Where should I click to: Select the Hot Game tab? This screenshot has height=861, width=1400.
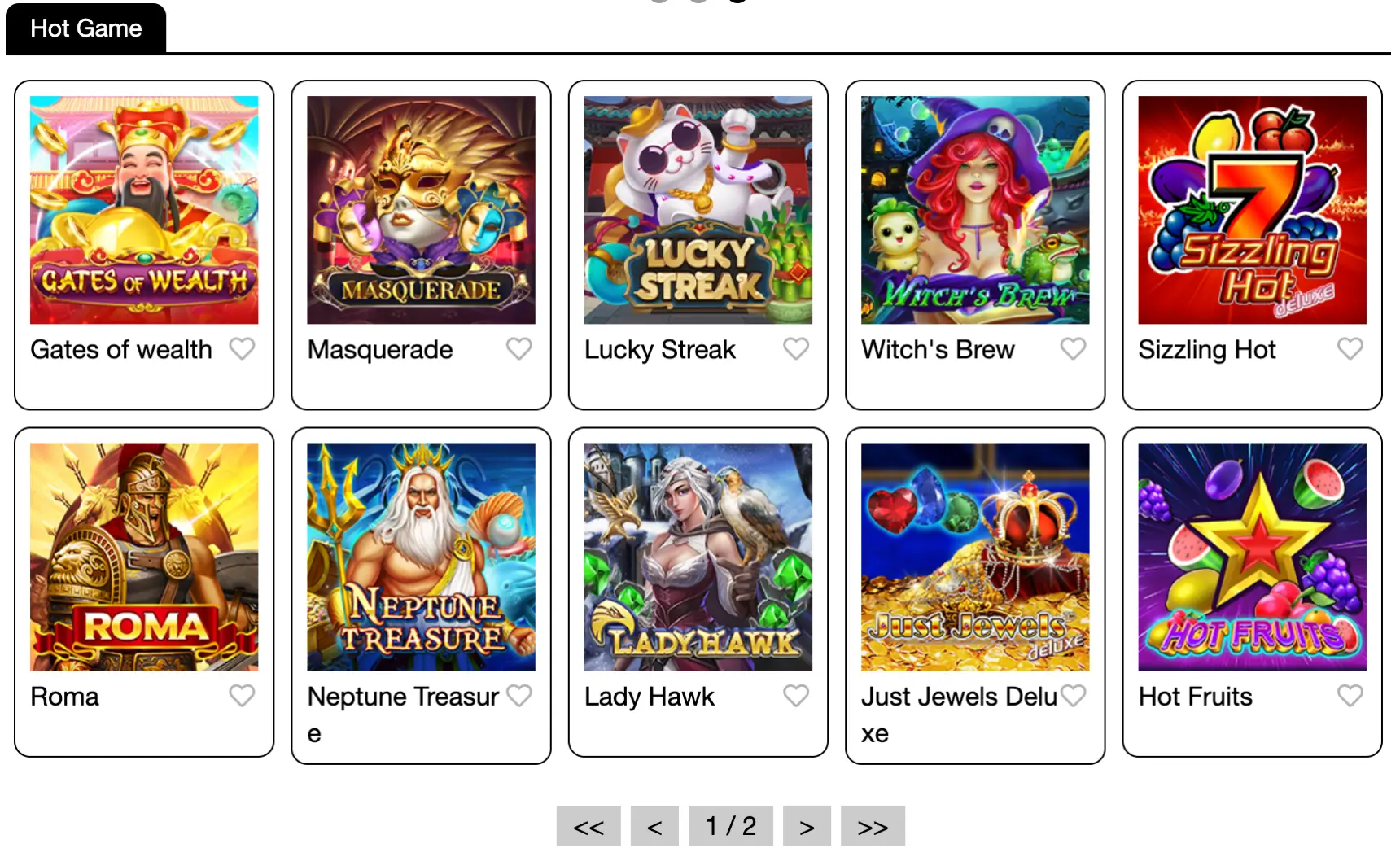click(x=86, y=28)
